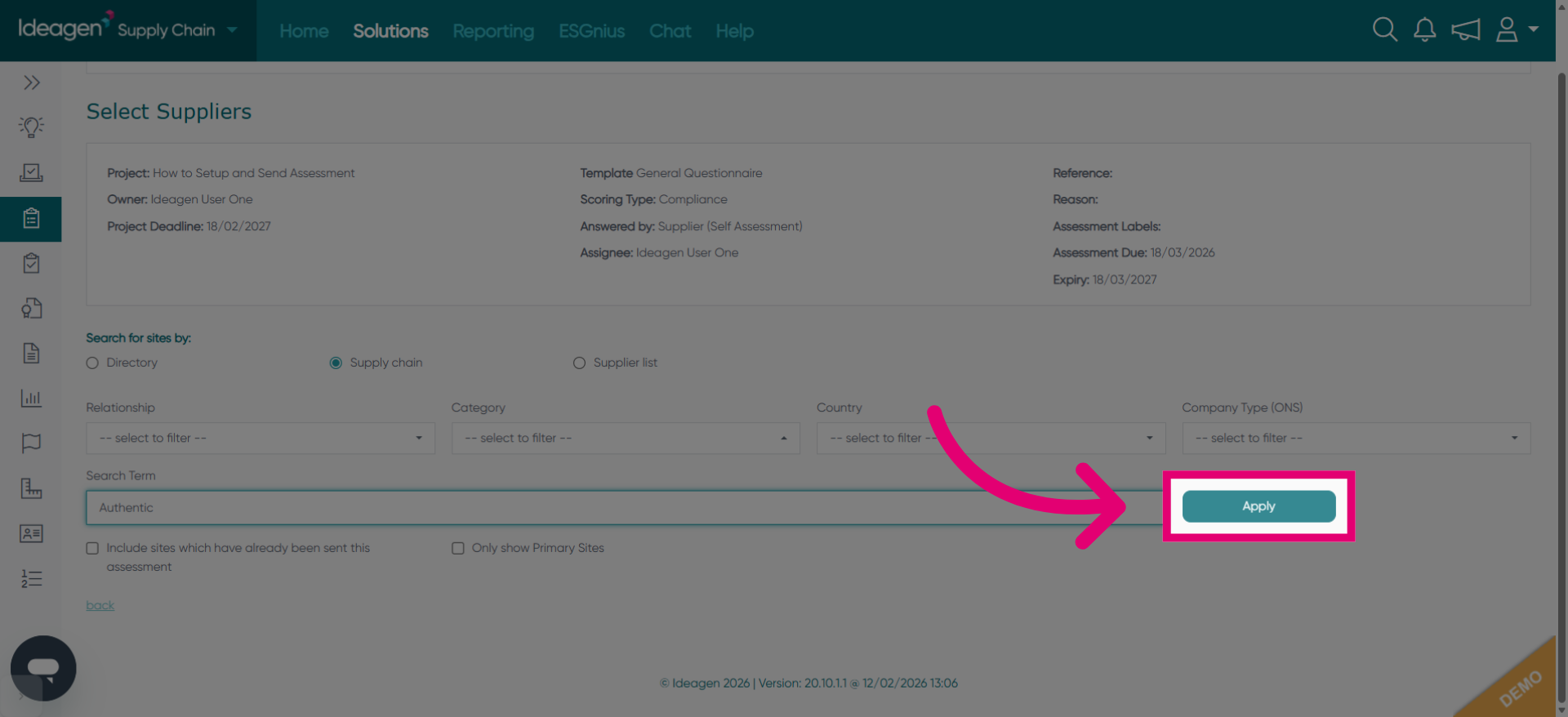The image size is (1568, 717).
Task: Open the document search icon in sidebar
Action: [31, 308]
